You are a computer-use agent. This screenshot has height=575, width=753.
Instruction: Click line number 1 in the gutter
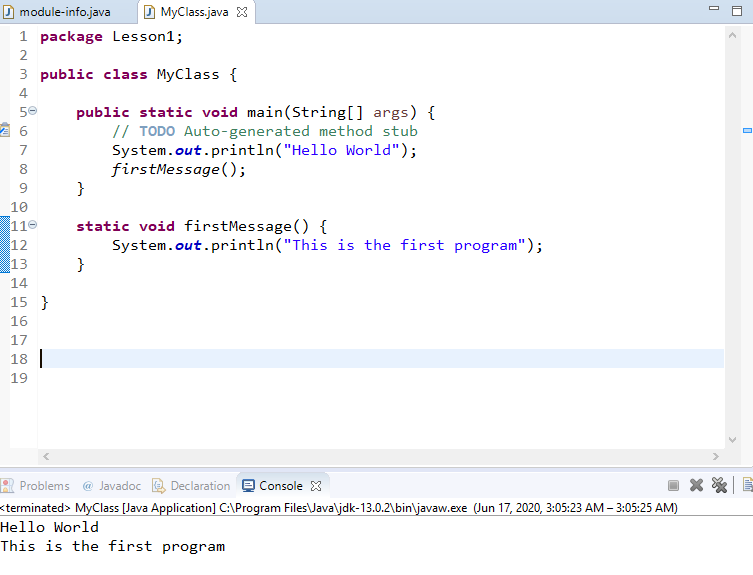(x=23, y=37)
